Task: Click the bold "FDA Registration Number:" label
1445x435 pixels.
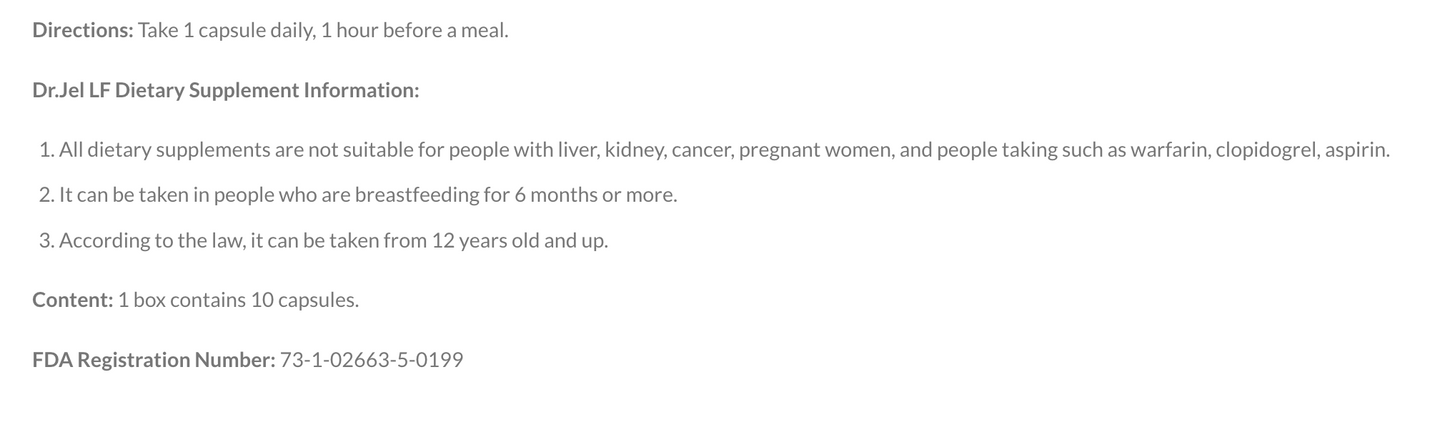Action: 153,360
